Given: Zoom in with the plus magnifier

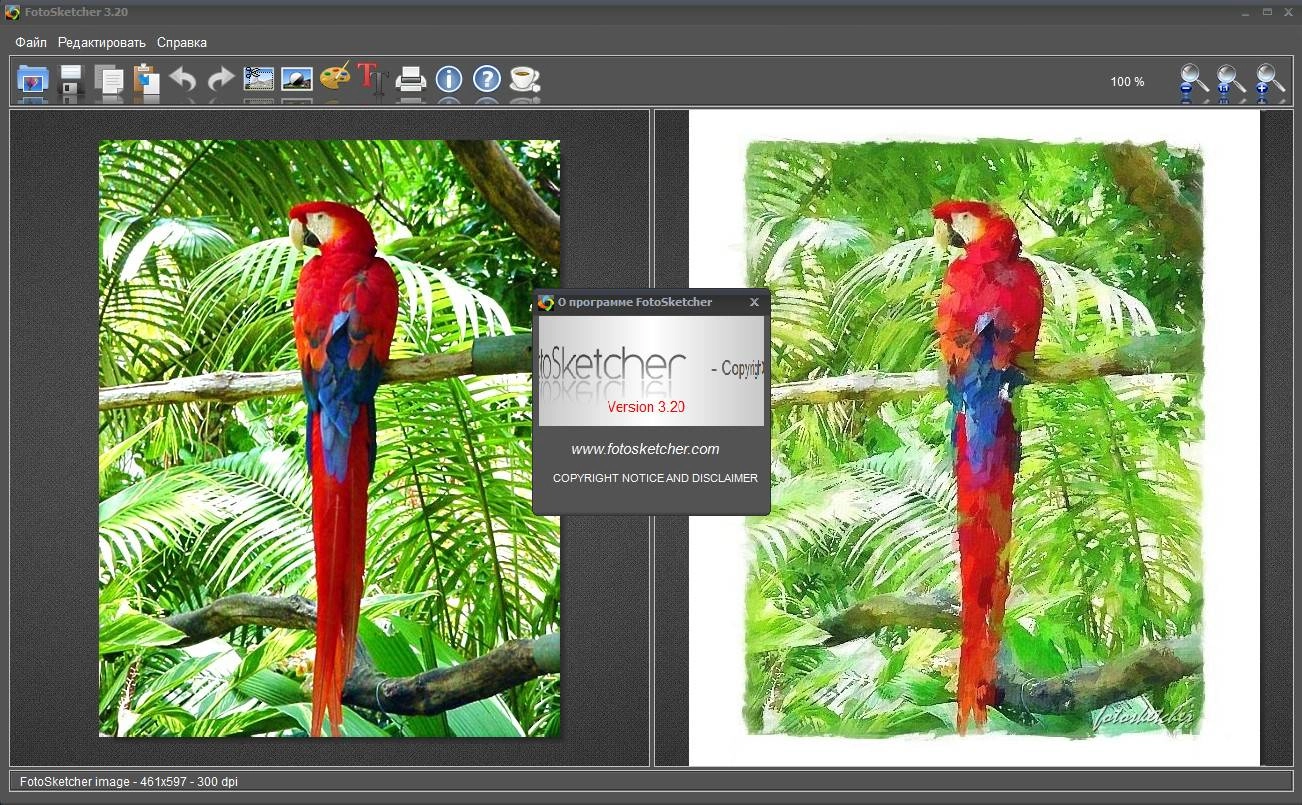Looking at the screenshot, I should pos(1270,81).
